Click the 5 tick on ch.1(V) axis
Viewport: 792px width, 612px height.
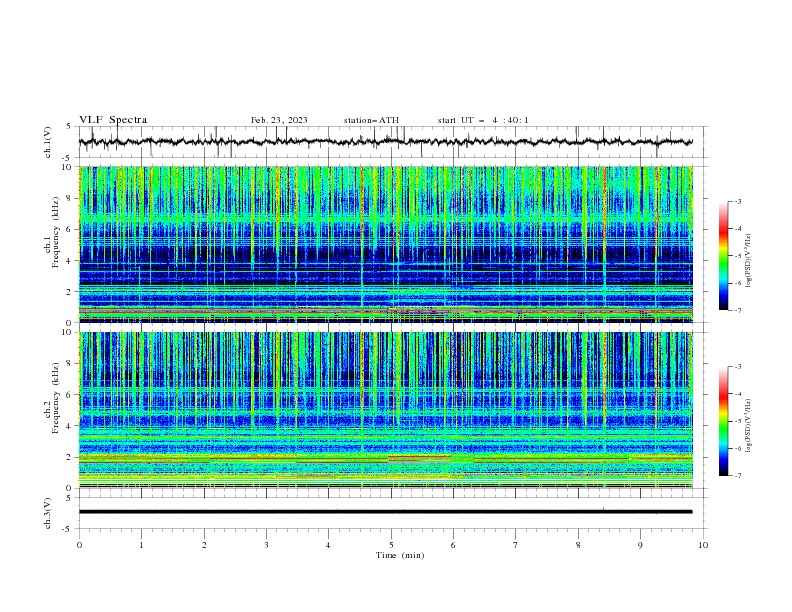click(69, 127)
